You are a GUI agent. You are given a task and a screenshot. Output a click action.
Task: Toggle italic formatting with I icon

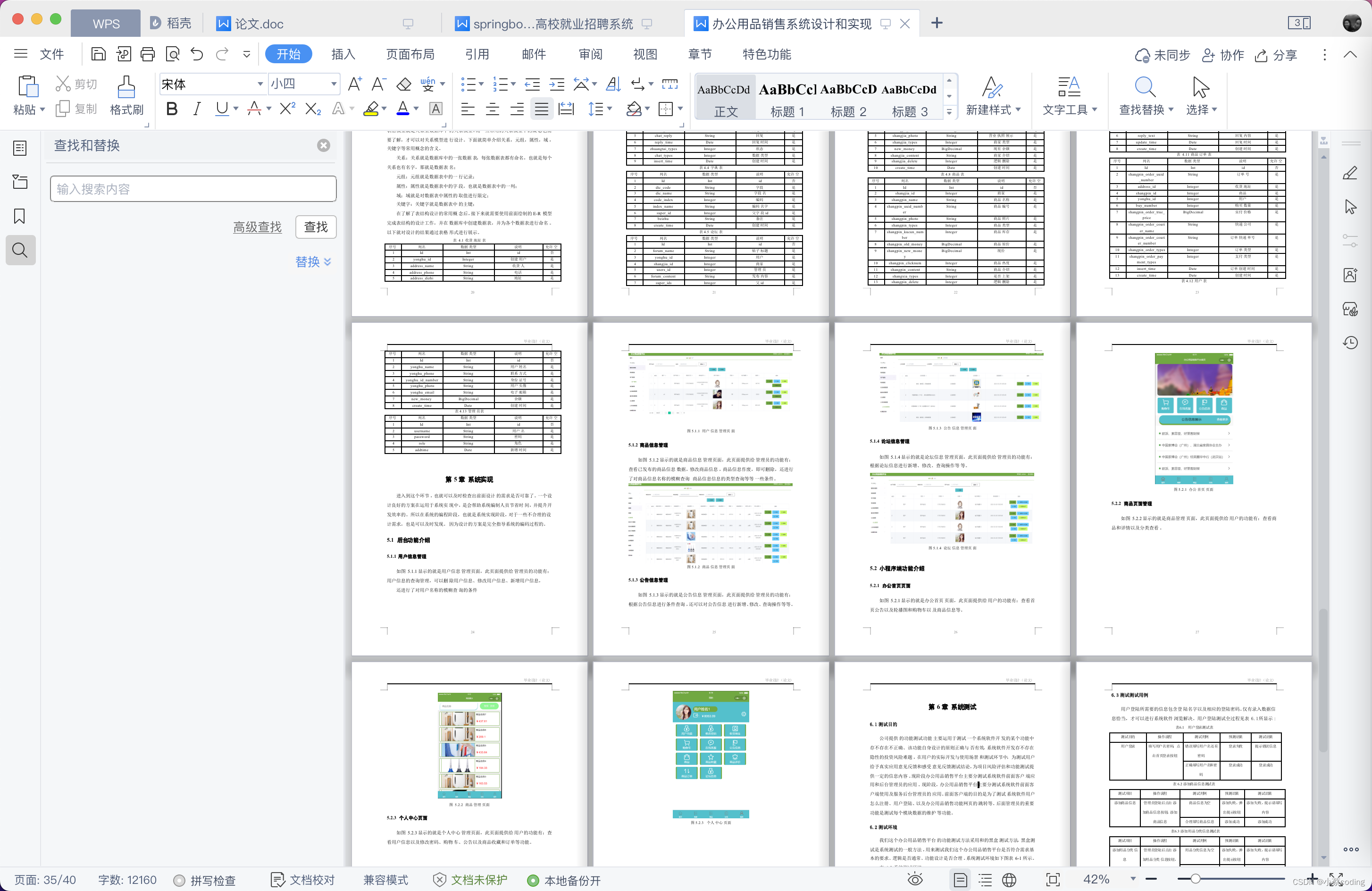tap(195, 109)
